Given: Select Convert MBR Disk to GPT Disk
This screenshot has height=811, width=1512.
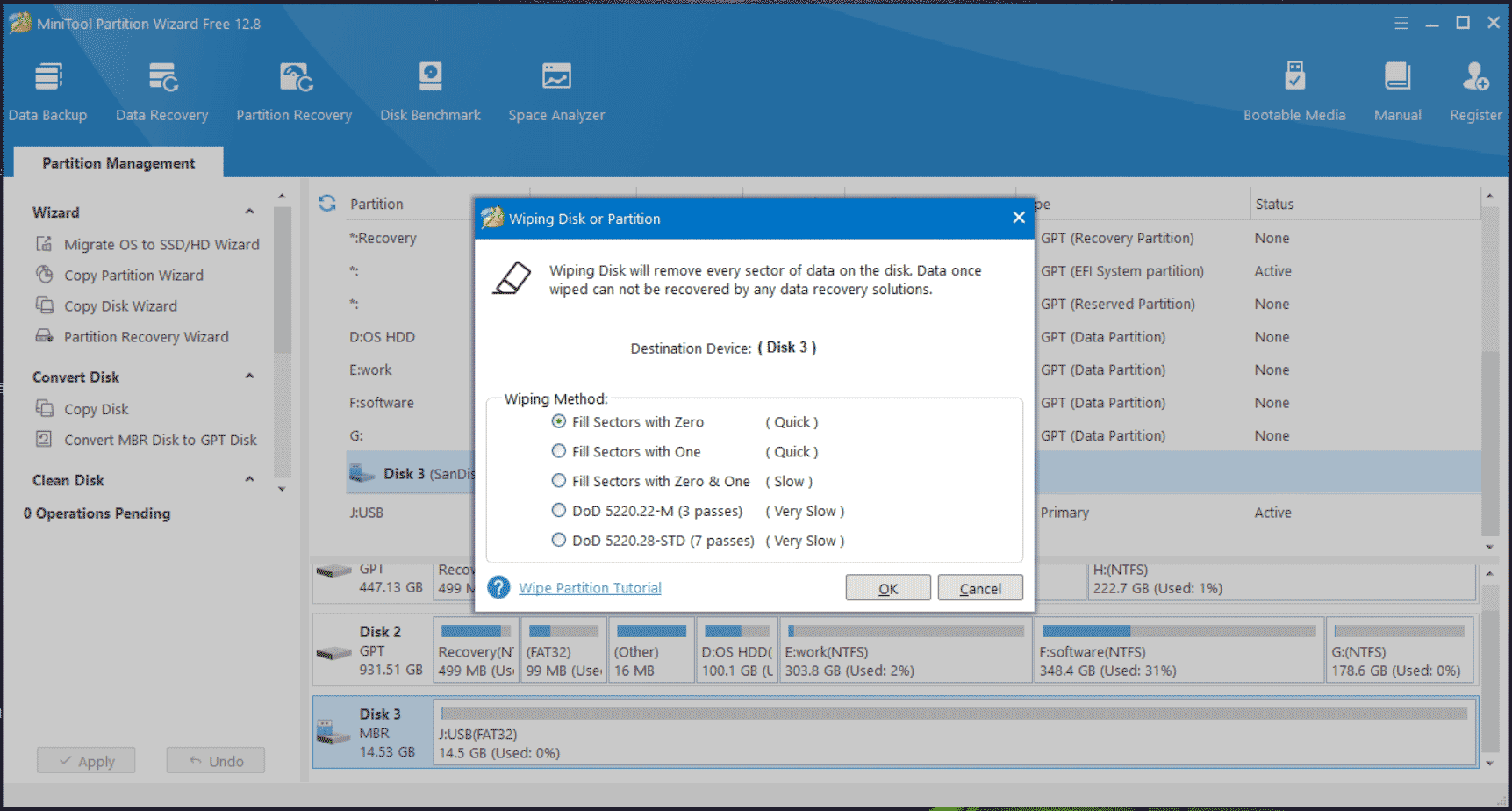Looking at the screenshot, I should tap(161, 440).
